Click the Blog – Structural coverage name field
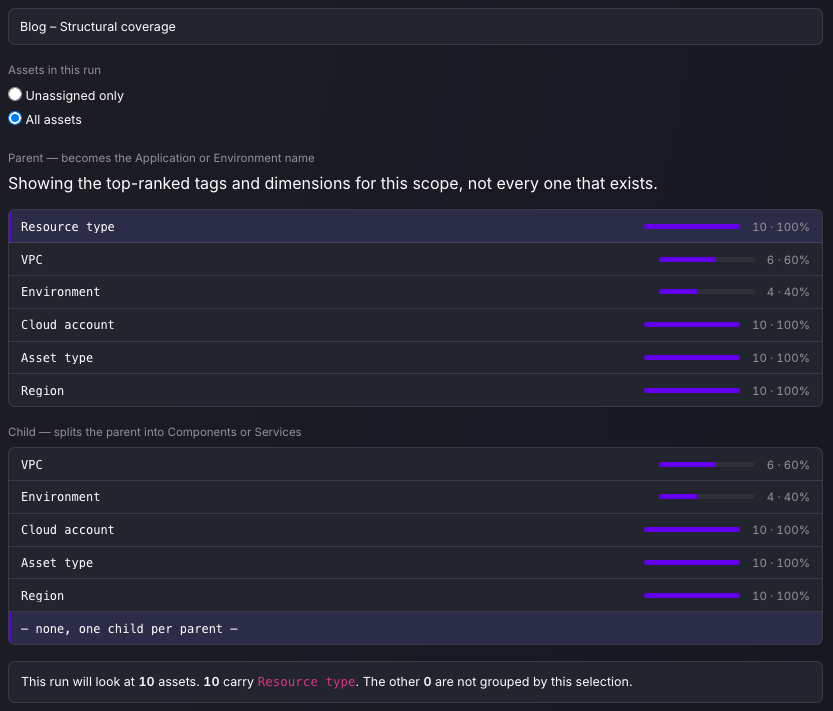This screenshot has width=833, height=711. click(415, 27)
